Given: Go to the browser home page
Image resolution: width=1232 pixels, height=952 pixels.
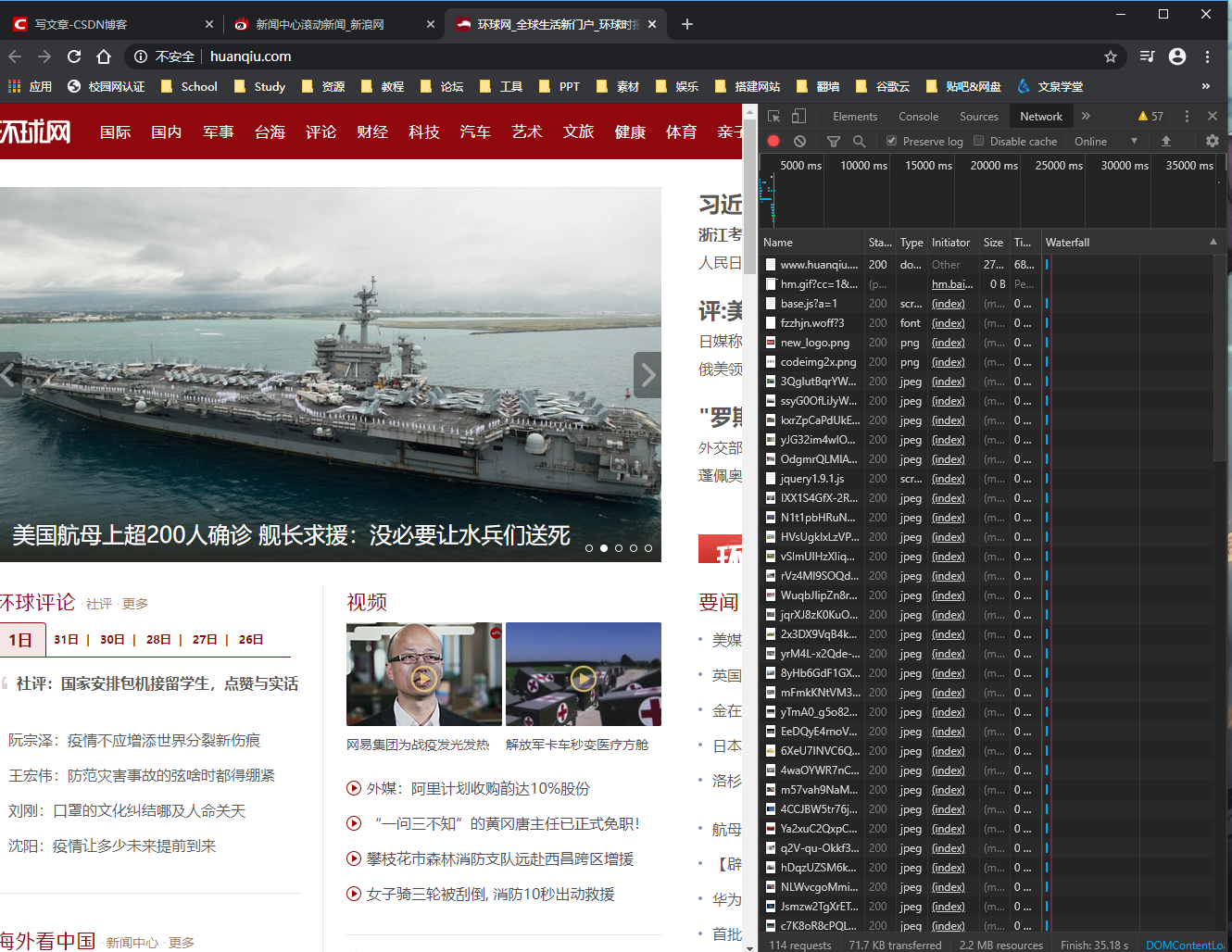Looking at the screenshot, I should pyautogui.click(x=104, y=56).
